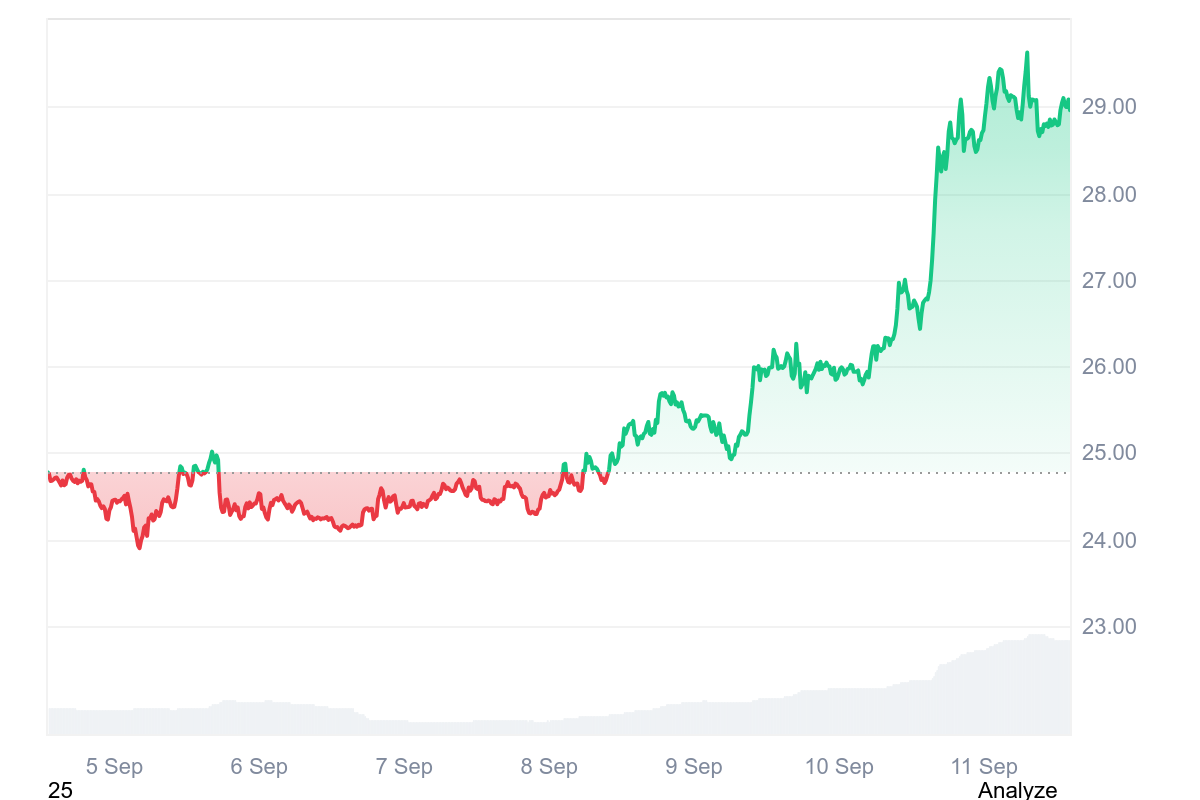
Task: Select the 7 Sep date axis label
Action: 404,767
